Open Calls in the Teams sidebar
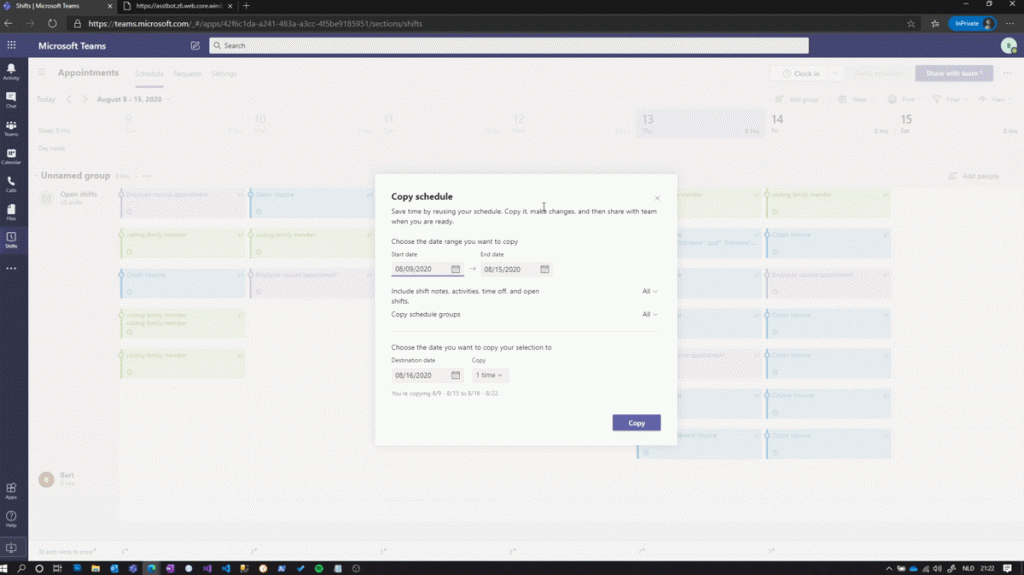This screenshot has width=1024, height=575. click(x=11, y=184)
